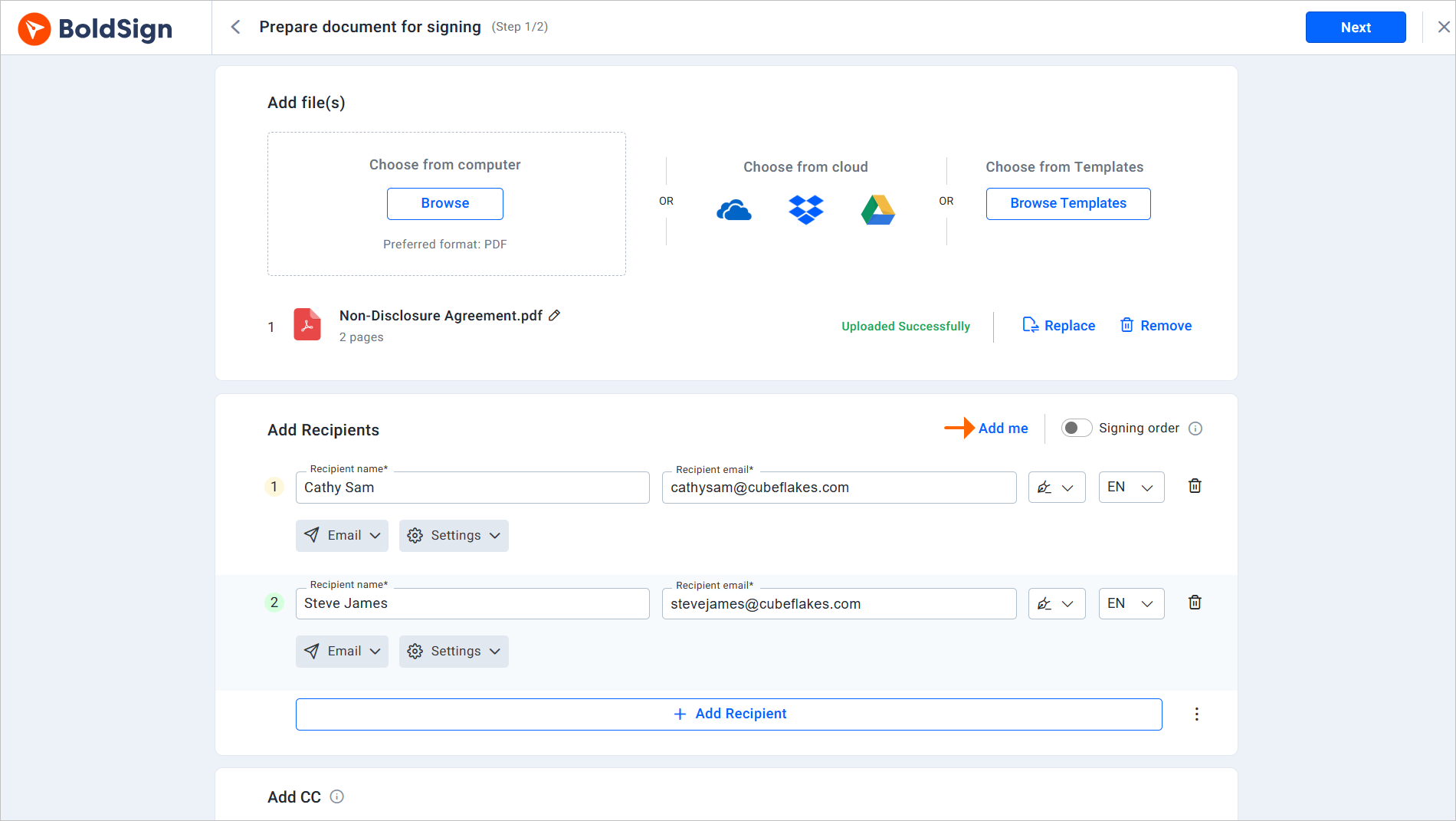Click the '(Step 1/2)' indicator
Image resolution: width=1456 pixels, height=821 pixels.
(x=520, y=27)
